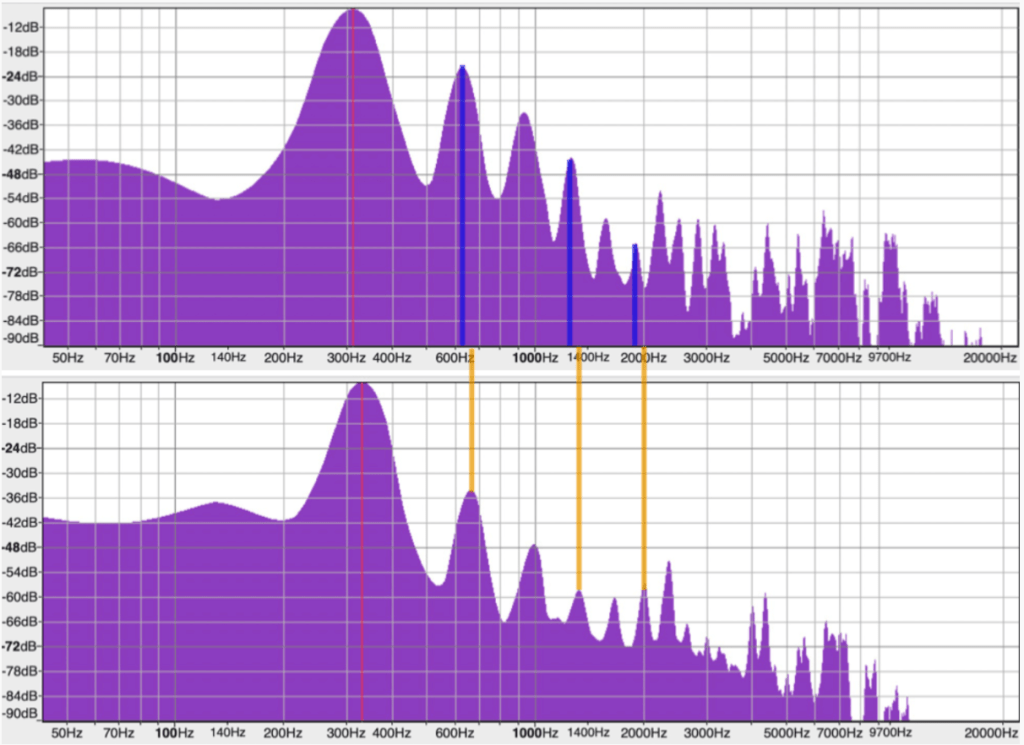
Task: Click the 140Hz label on the bottom frequency axis
Action: click(x=227, y=731)
